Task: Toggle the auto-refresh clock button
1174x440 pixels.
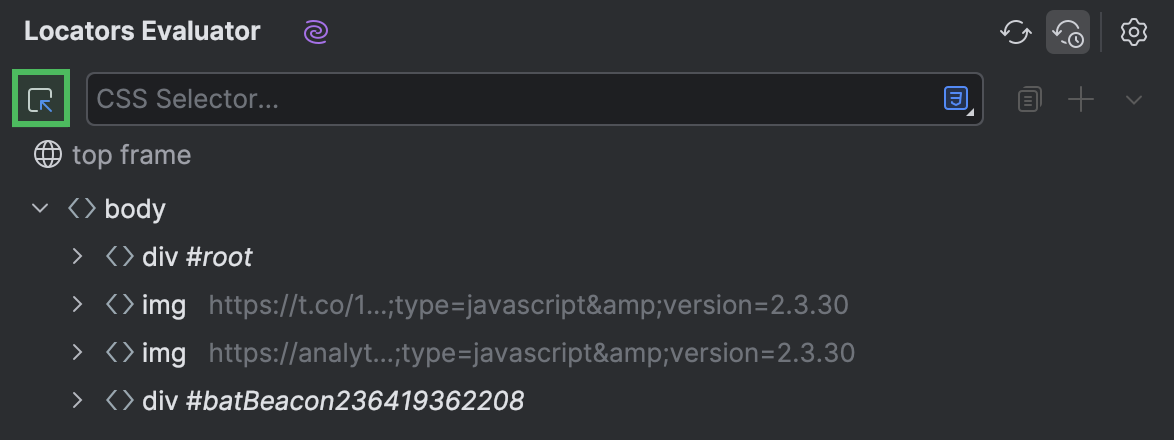Action: [x=1067, y=32]
